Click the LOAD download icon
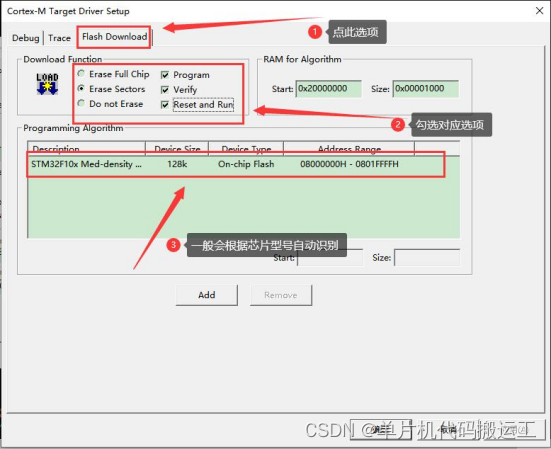The image size is (551, 449). point(47,84)
